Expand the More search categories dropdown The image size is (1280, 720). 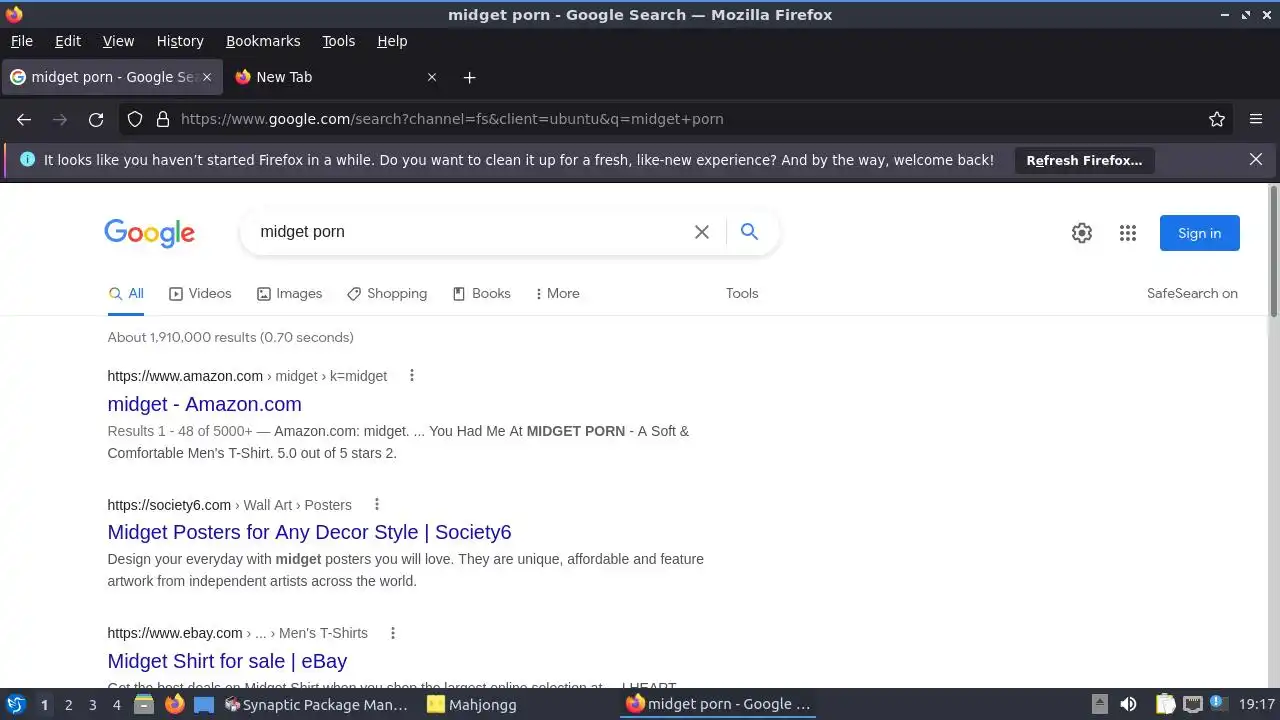pyautogui.click(x=557, y=293)
